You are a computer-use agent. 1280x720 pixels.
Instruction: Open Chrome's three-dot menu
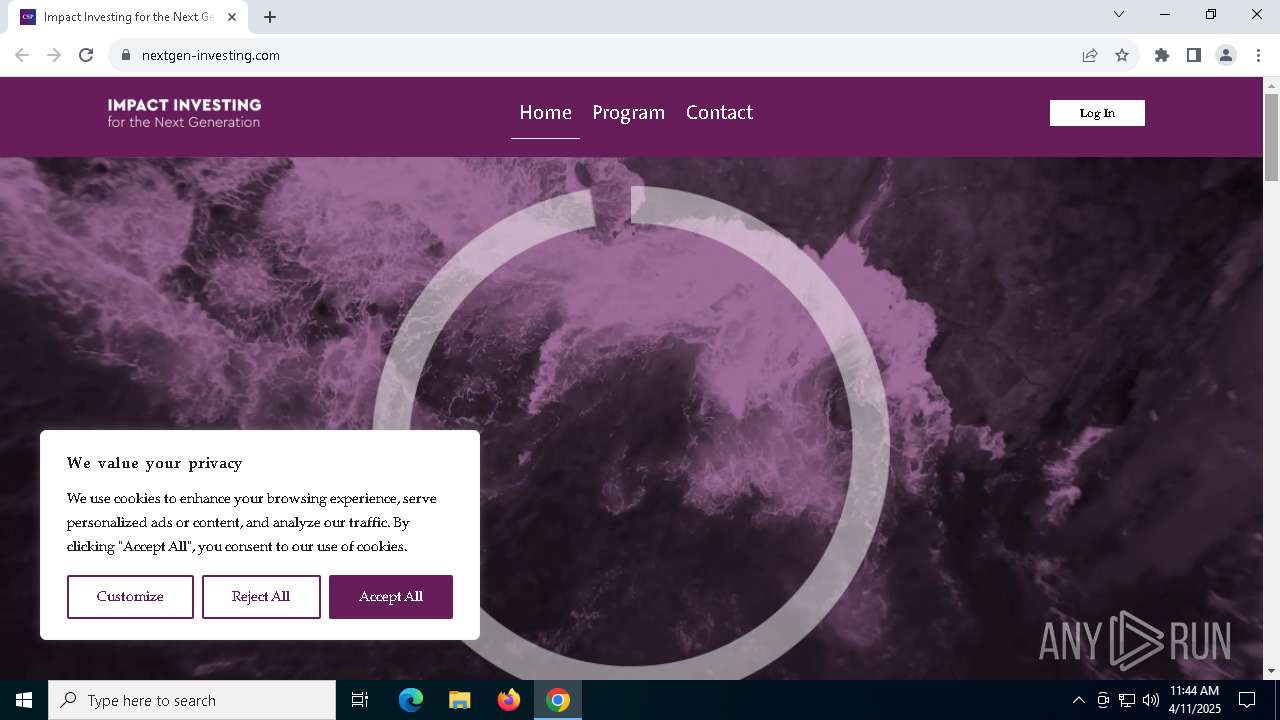click(1258, 56)
